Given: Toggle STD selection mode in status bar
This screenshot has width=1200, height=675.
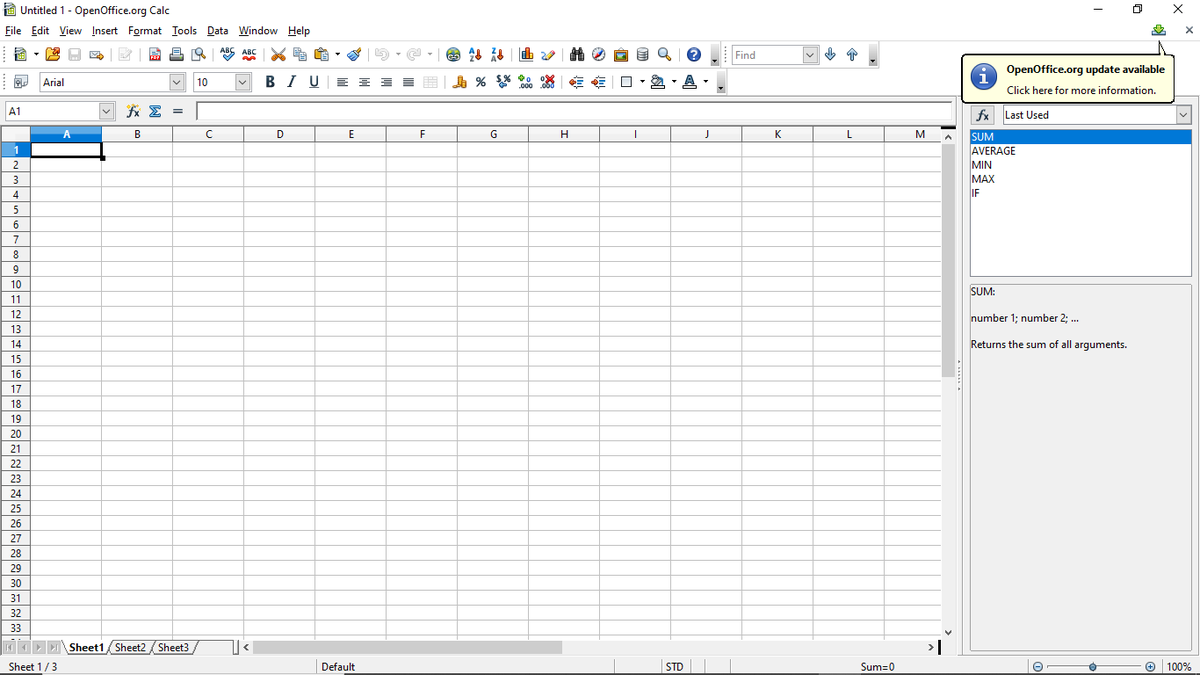Looking at the screenshot, I should (x=675, y=667).
